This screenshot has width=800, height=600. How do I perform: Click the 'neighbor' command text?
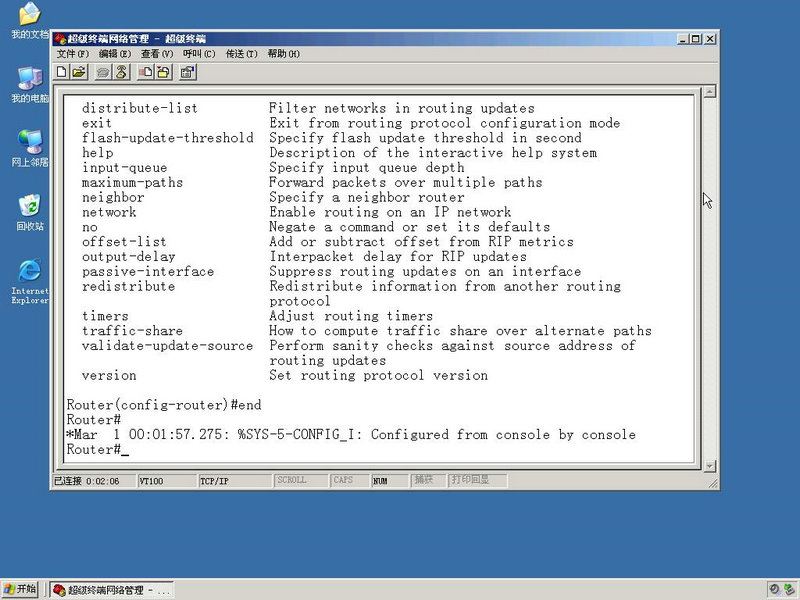point(113,197)
